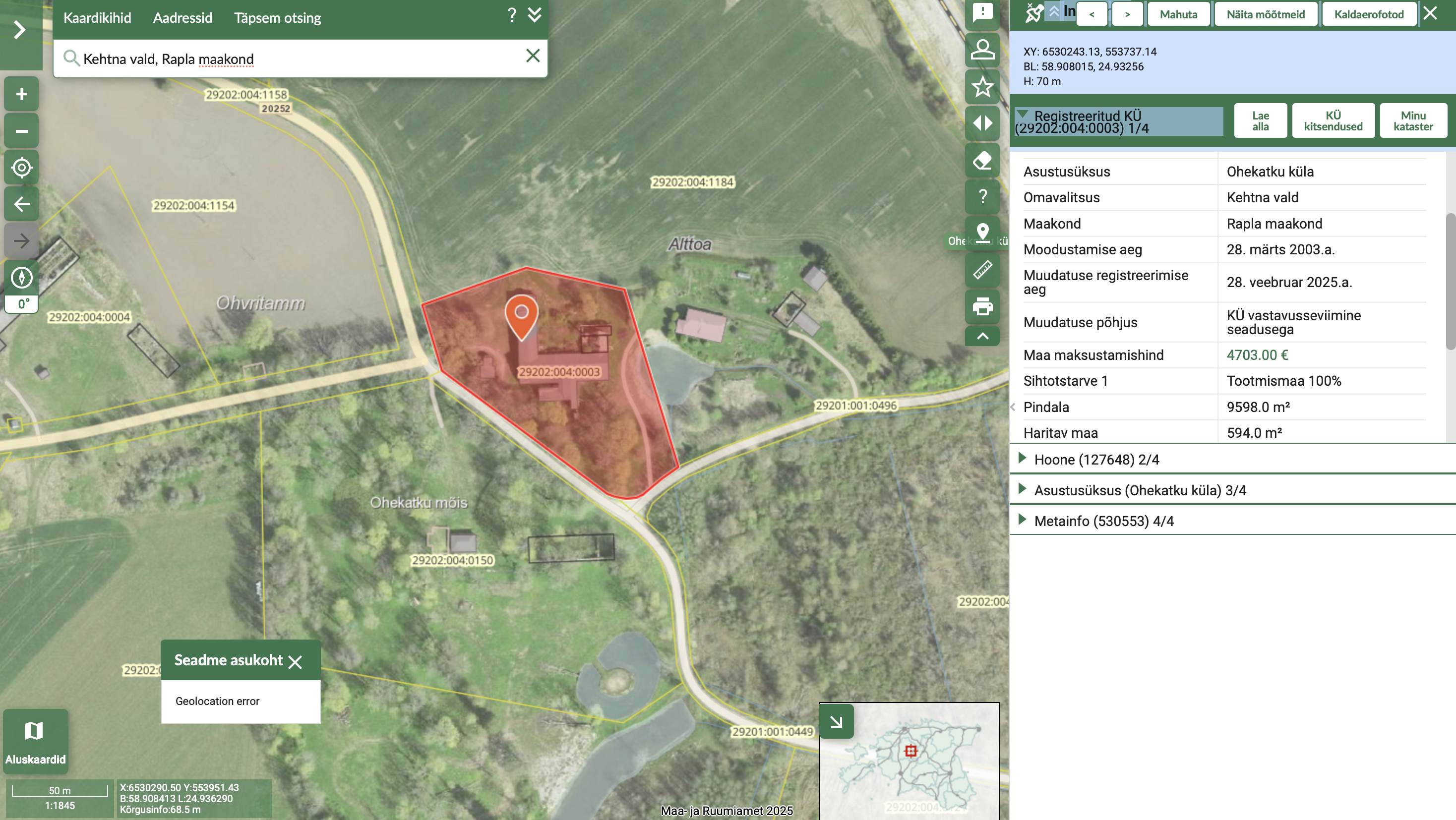This screenshot has height=820, width=1456.
Task: Click the Tootmismaa 100% value
Action: (1283, 381)
